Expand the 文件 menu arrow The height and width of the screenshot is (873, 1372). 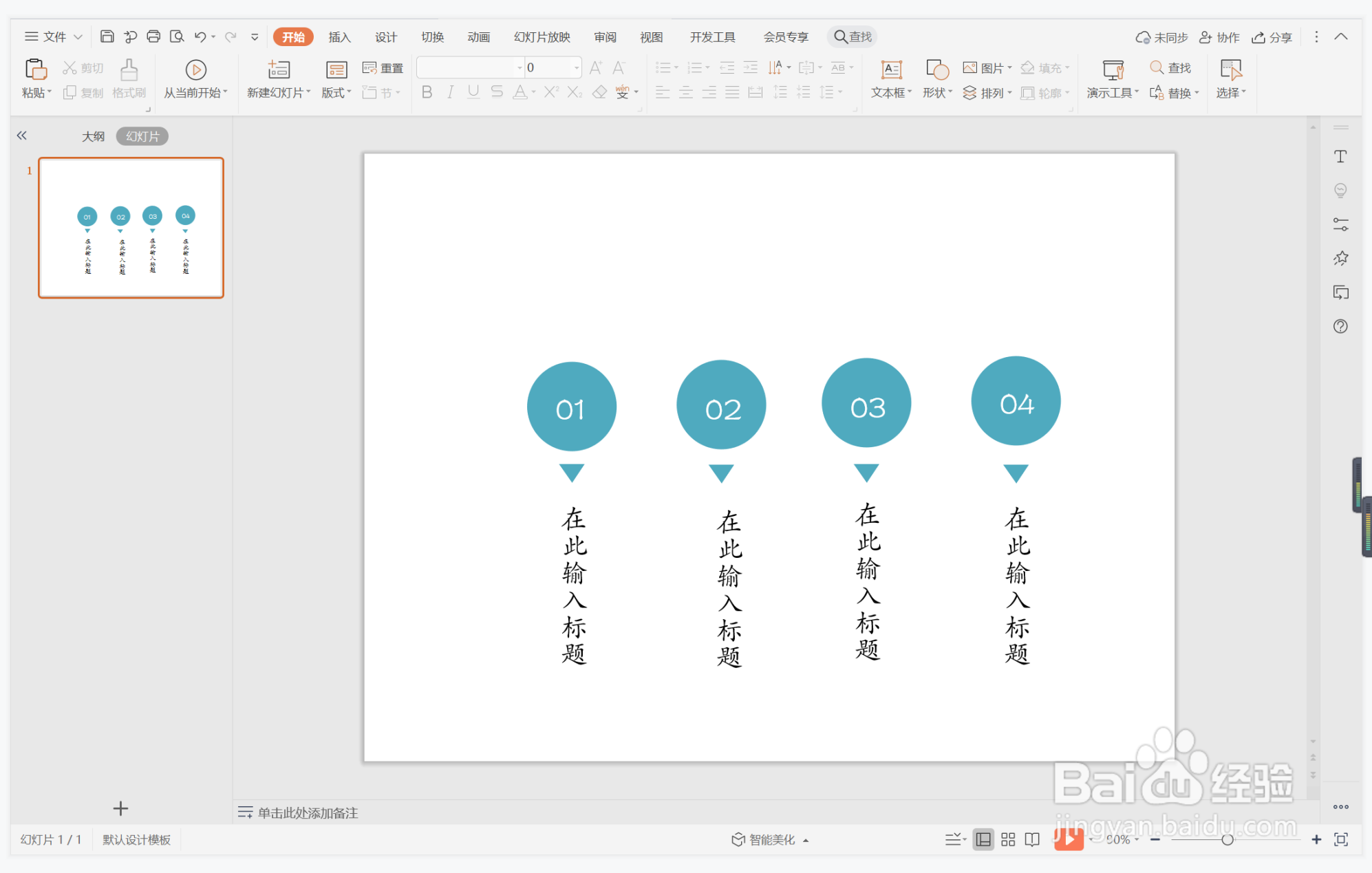pyautogui.click(x=78, y=37)
